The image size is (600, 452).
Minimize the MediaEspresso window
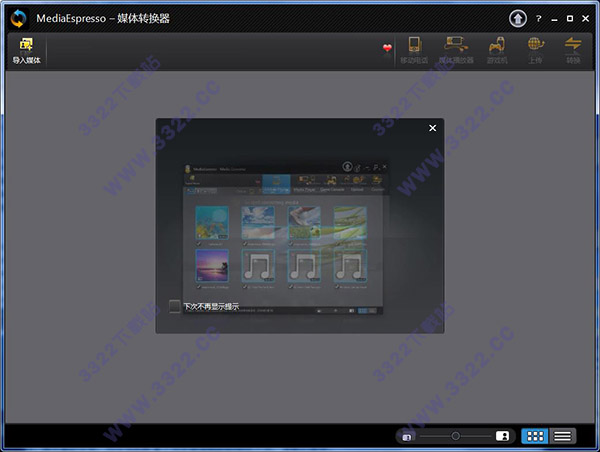click(554, 19)
